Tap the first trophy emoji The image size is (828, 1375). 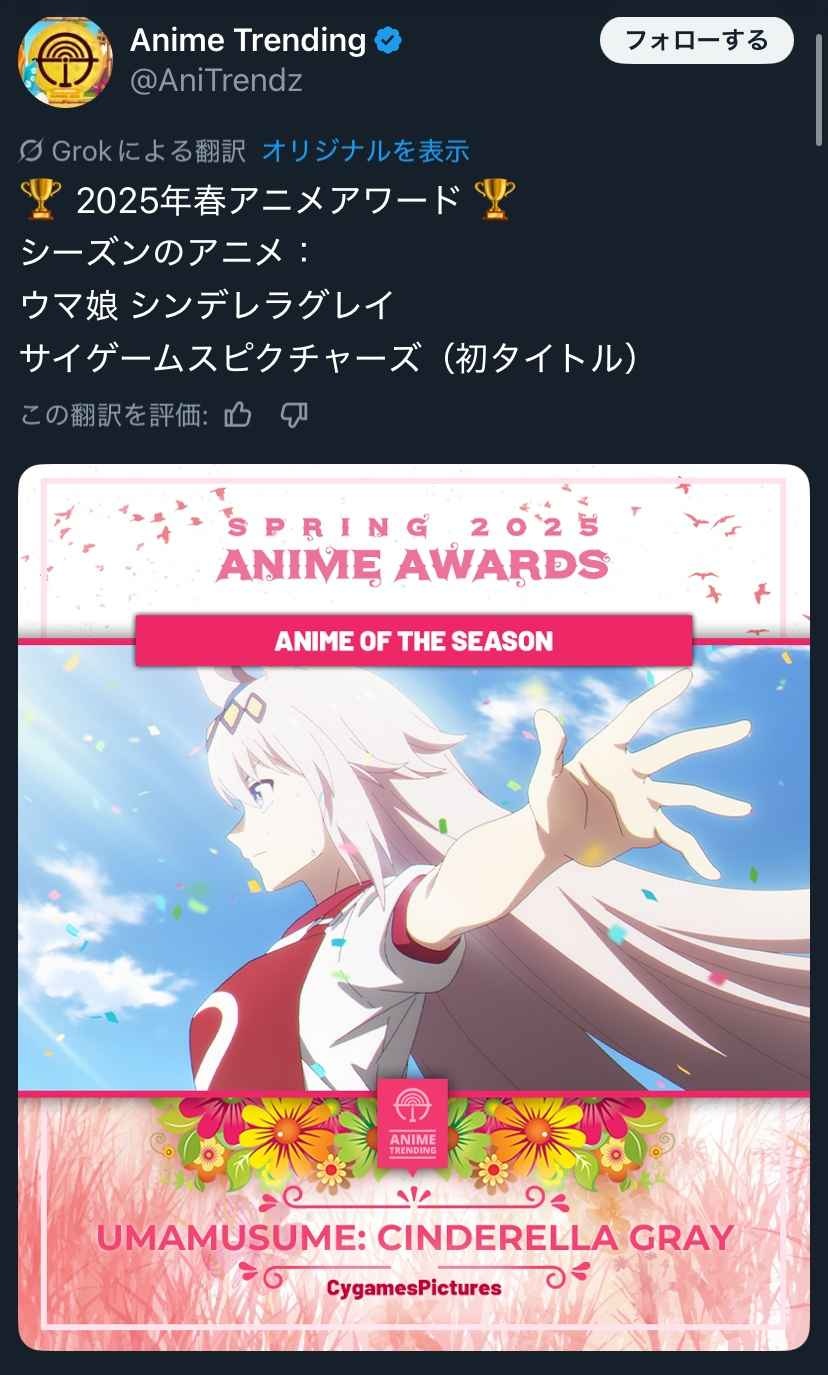click(x=40, y=202)
